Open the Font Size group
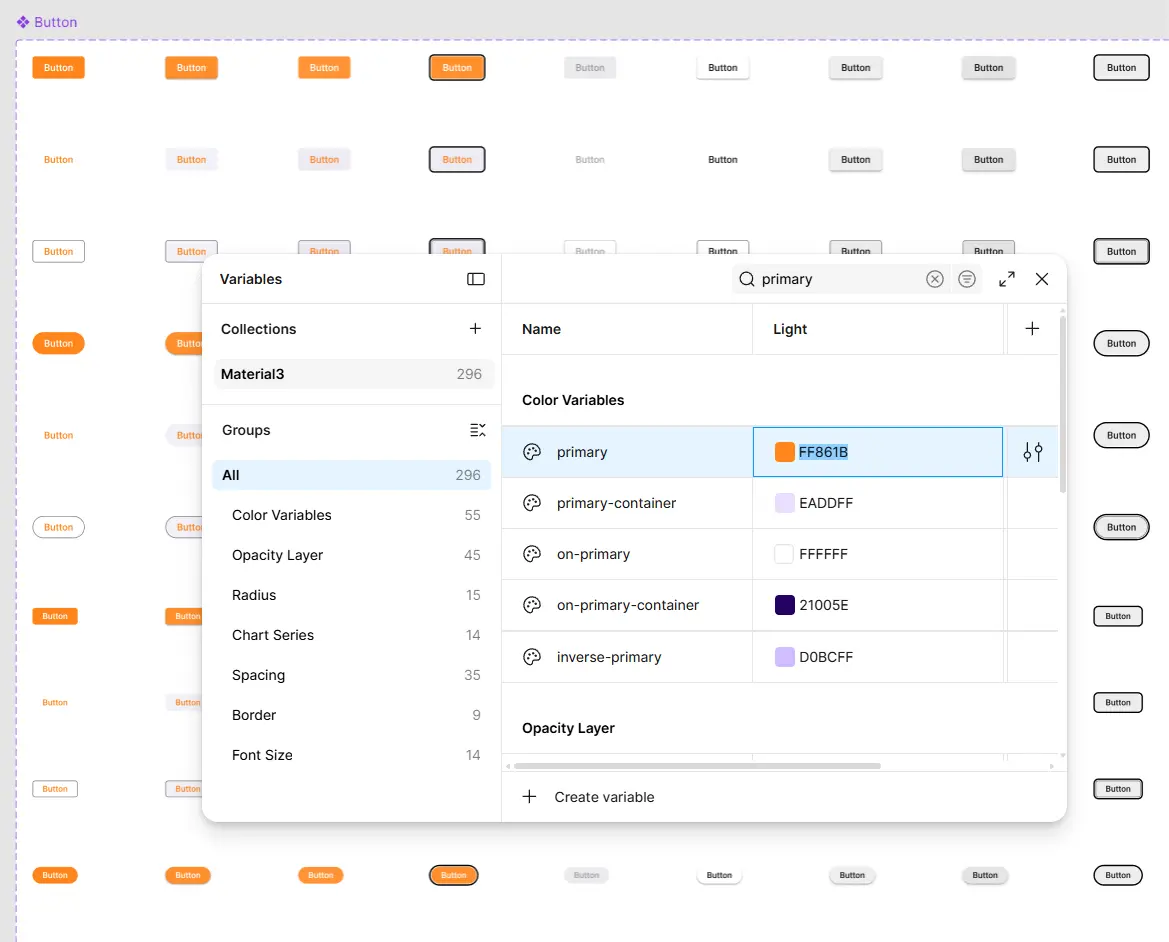 351,755
